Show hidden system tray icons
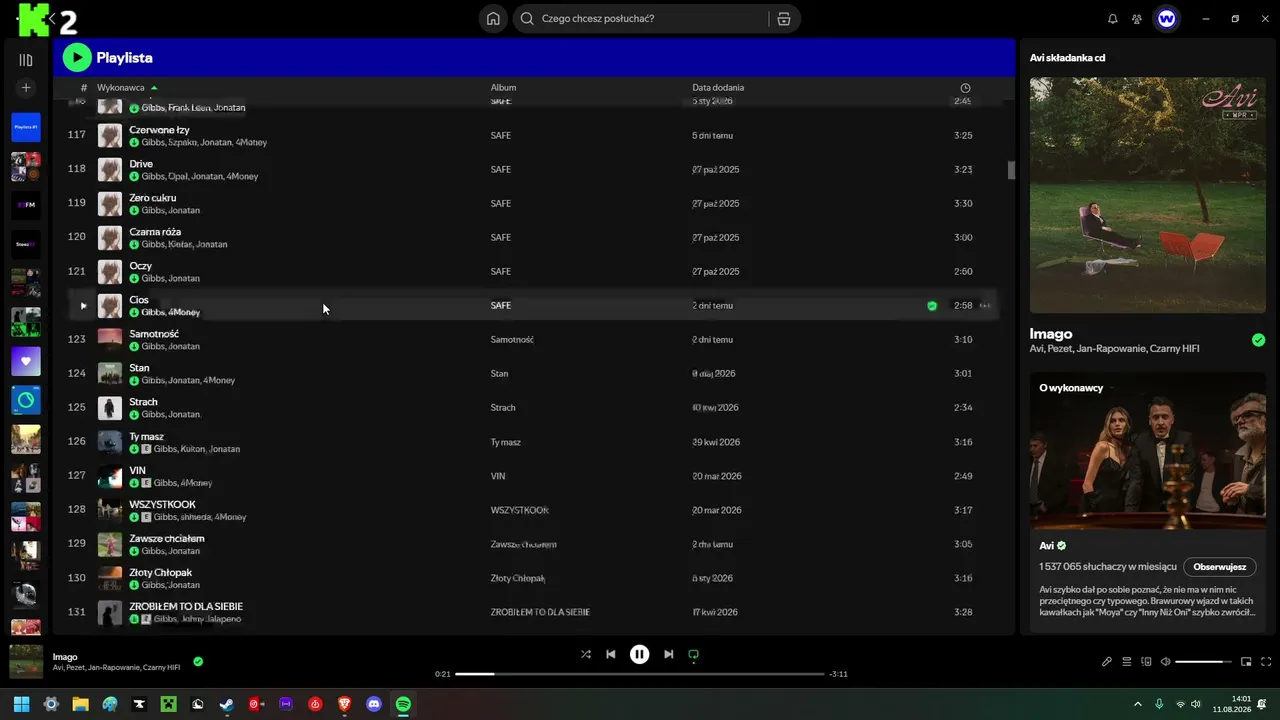Screen dimensions: 1280x720 point(1137,704)
